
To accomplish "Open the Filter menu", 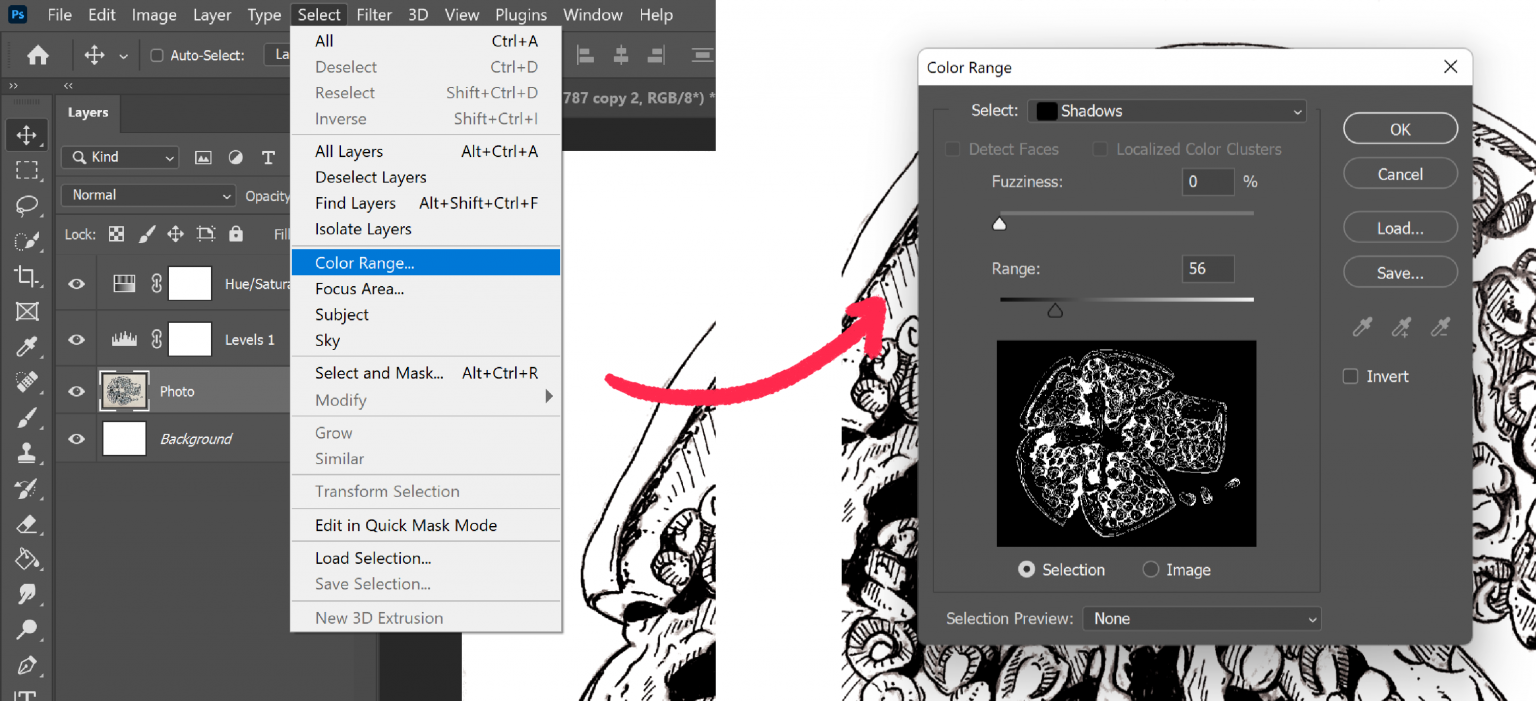I will 374,14.
